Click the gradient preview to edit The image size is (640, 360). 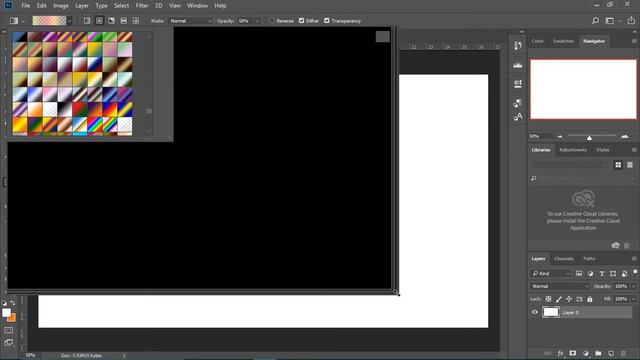(x=49, y=21)
